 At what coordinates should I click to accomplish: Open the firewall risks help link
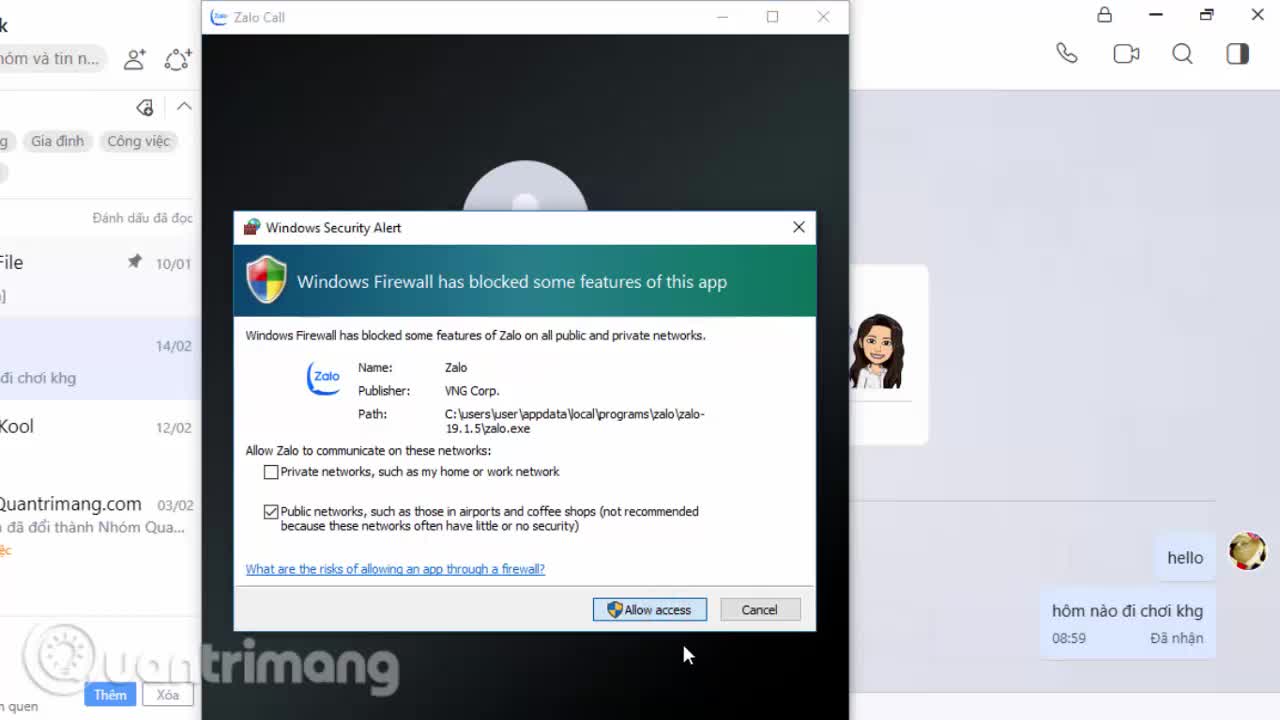395,569
